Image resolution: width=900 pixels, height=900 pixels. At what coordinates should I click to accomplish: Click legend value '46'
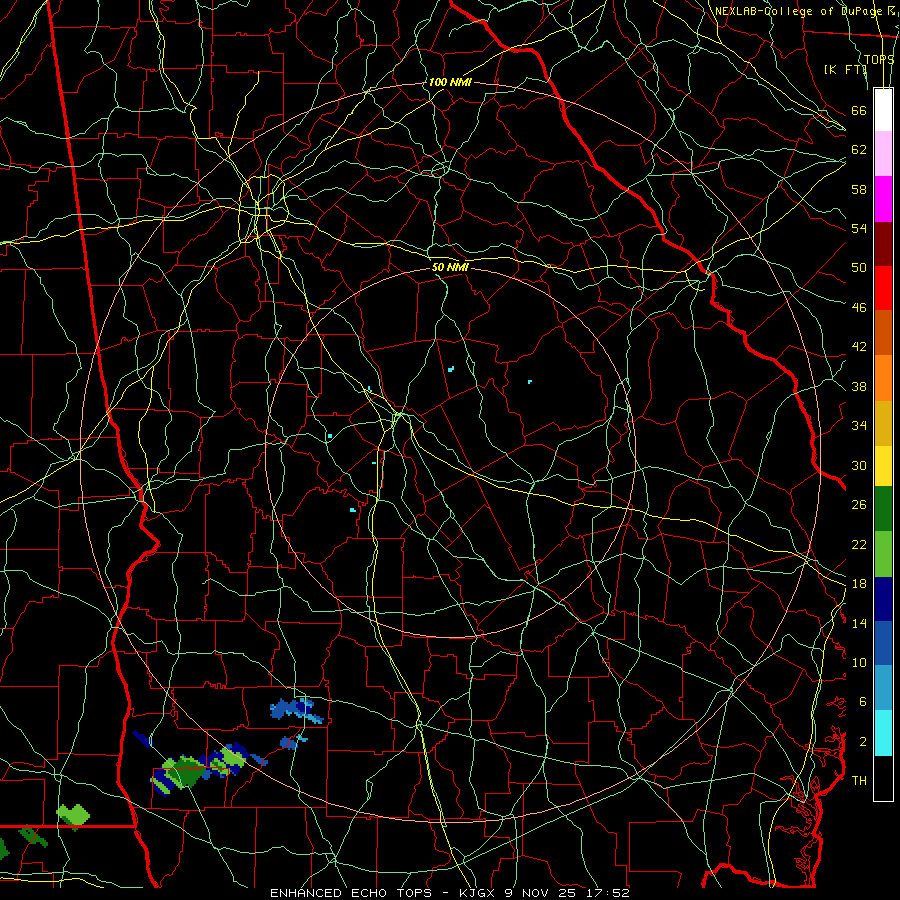[859, 307]
